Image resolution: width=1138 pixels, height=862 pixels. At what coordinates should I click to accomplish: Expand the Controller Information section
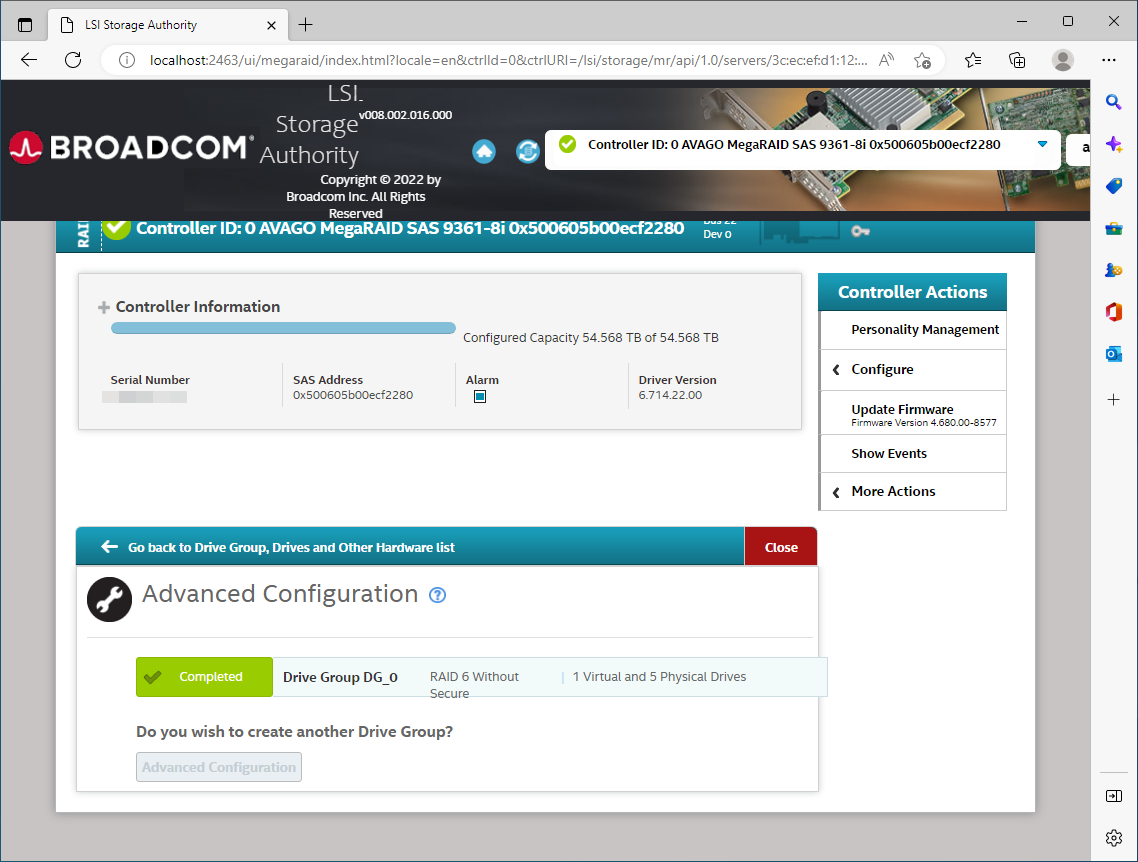click(x=104, y=308)
